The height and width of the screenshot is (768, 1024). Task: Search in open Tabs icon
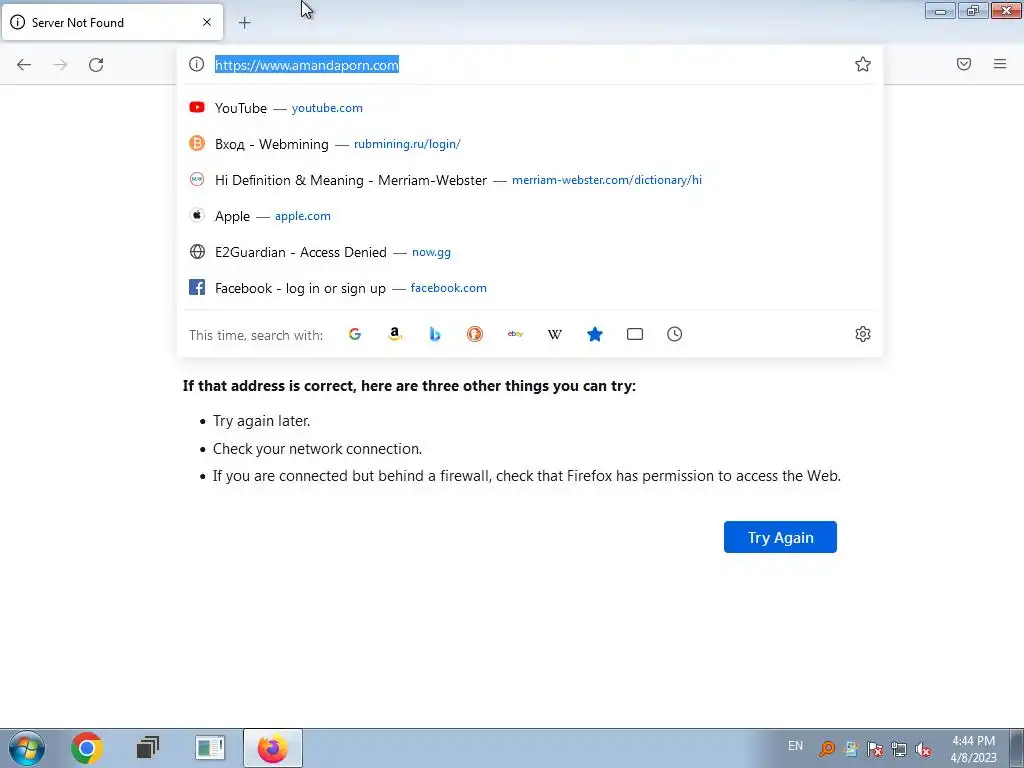(x=635, y=334)
